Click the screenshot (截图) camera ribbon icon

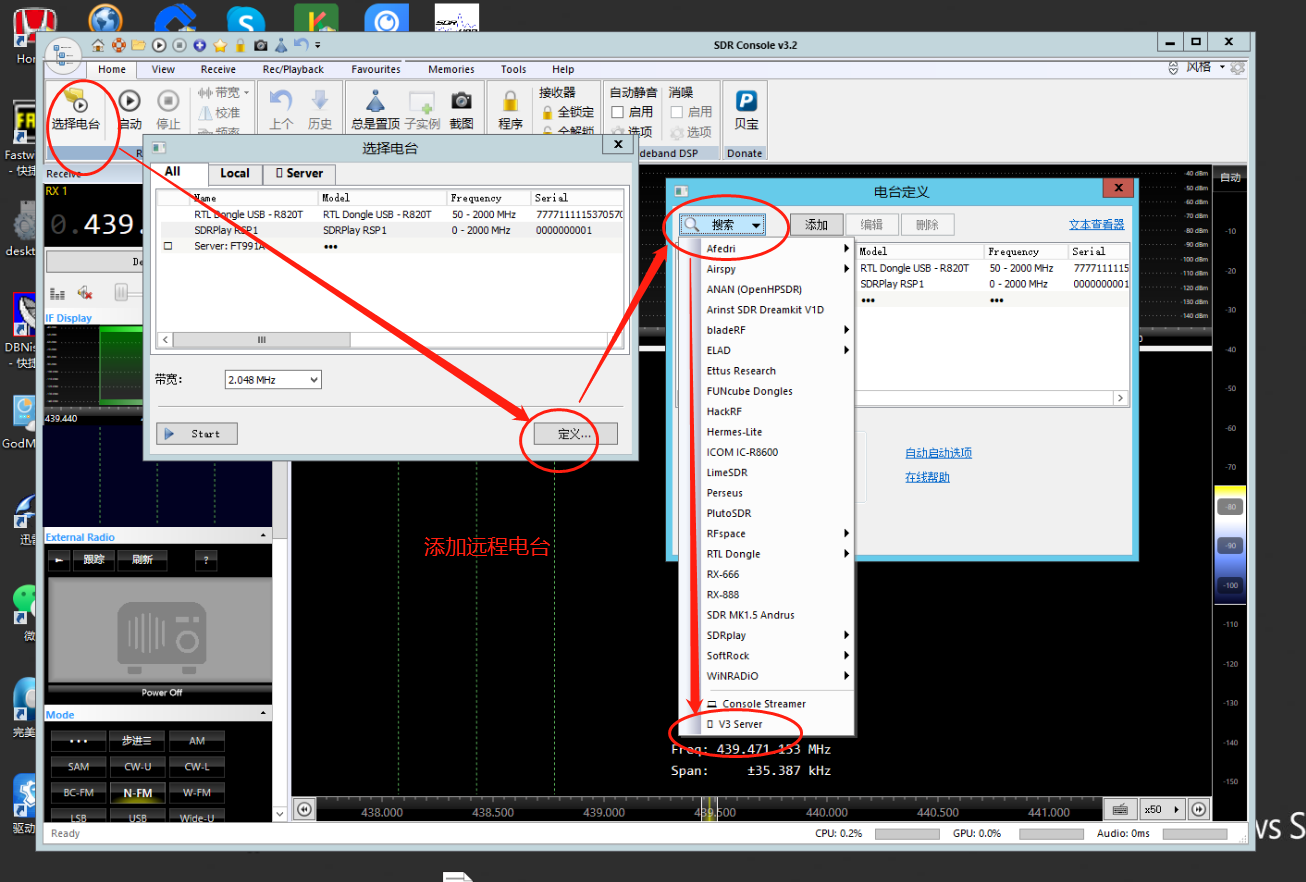pos(461,100)
